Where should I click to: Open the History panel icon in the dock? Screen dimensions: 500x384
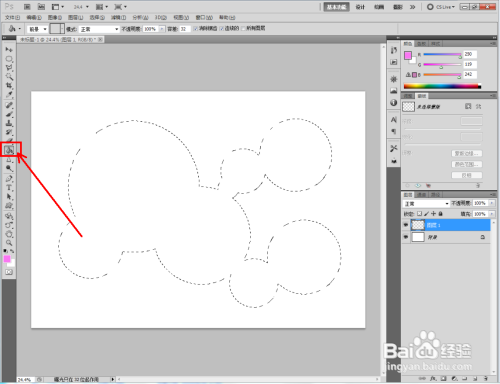[394, 50]
